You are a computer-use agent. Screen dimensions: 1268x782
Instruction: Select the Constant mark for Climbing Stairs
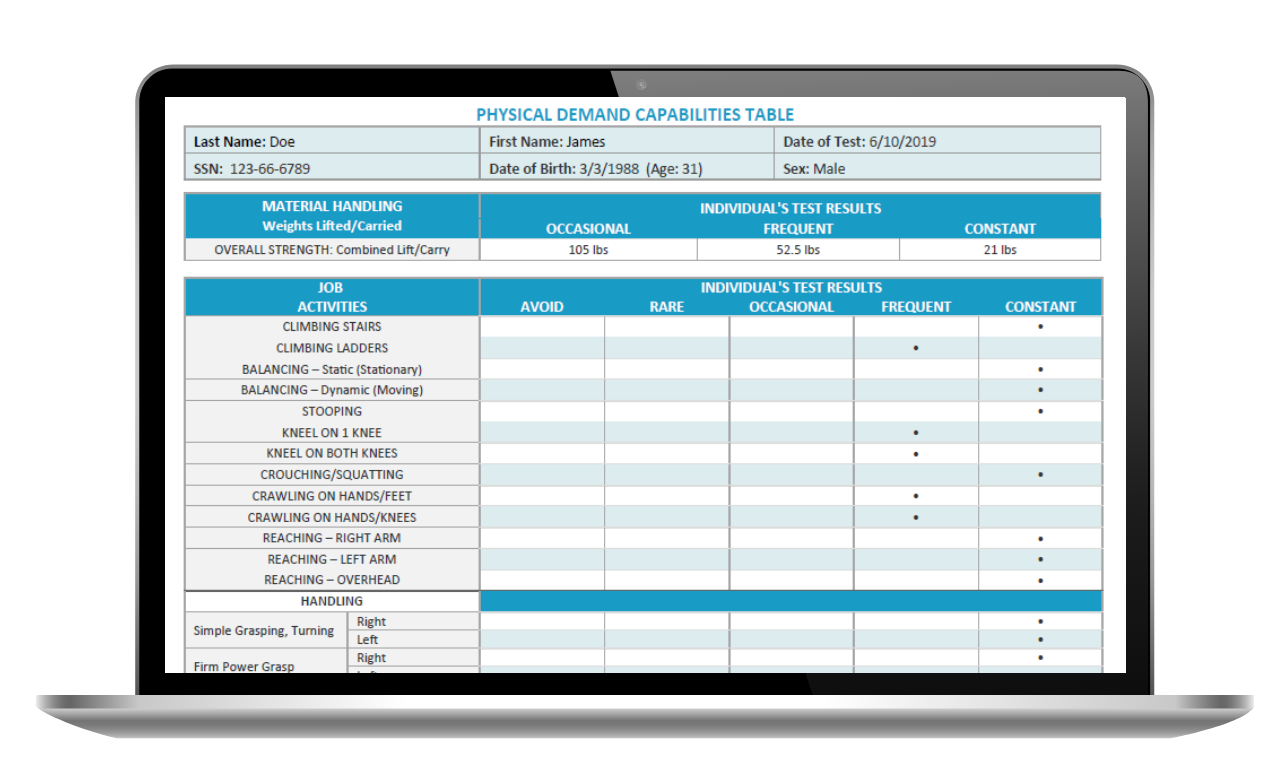[1040, 327]
